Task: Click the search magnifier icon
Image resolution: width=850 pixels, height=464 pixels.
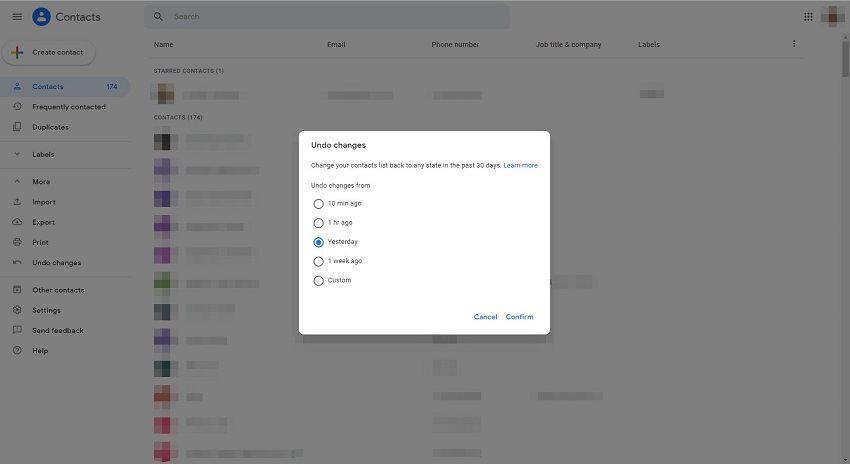Action: click(x=160, y=17)
